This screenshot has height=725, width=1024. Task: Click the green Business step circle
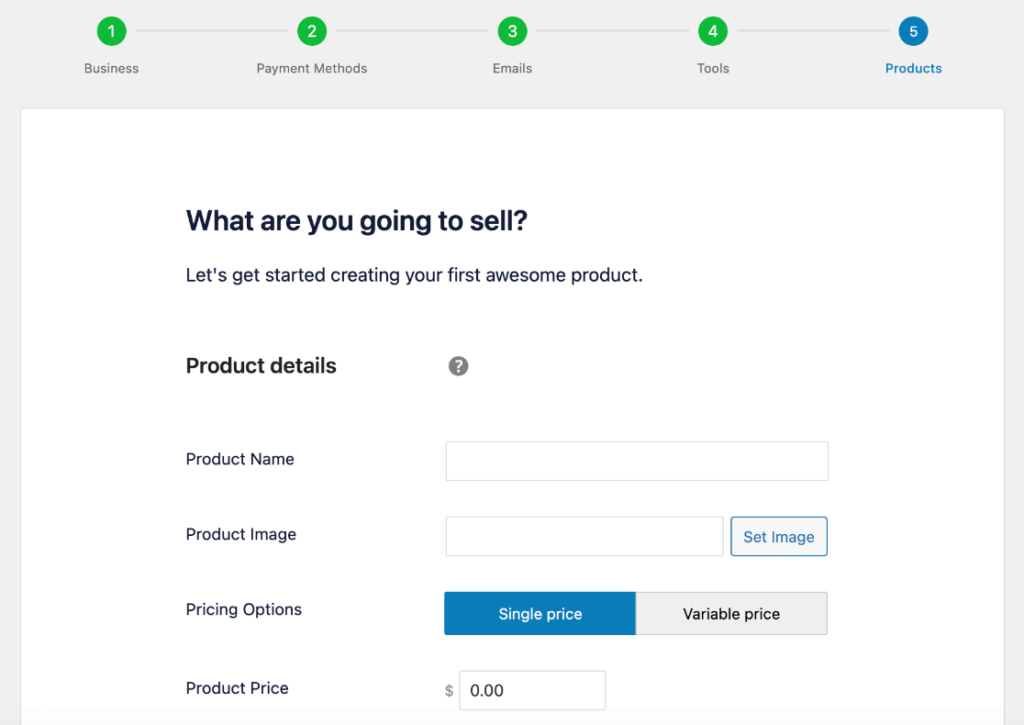pos(111,31)
